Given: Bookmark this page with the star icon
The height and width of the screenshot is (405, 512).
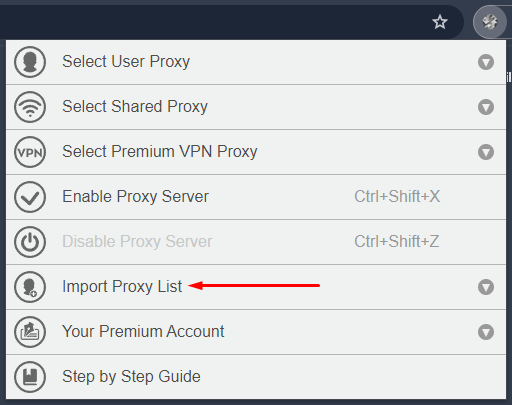Looking at the screenshot, I should coord(440,22).
